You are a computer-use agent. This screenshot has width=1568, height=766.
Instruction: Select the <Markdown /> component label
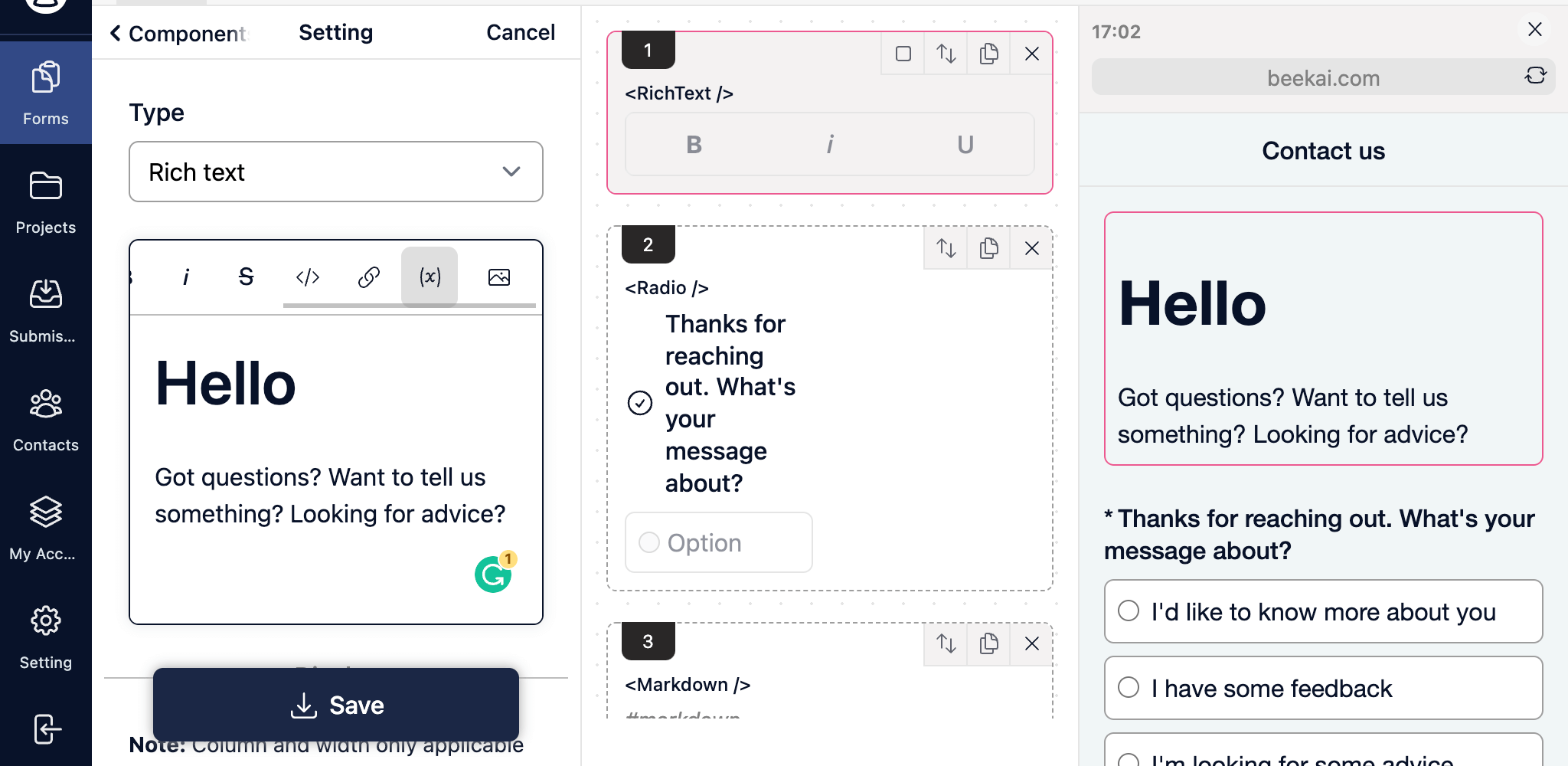(x=688, y=685)
